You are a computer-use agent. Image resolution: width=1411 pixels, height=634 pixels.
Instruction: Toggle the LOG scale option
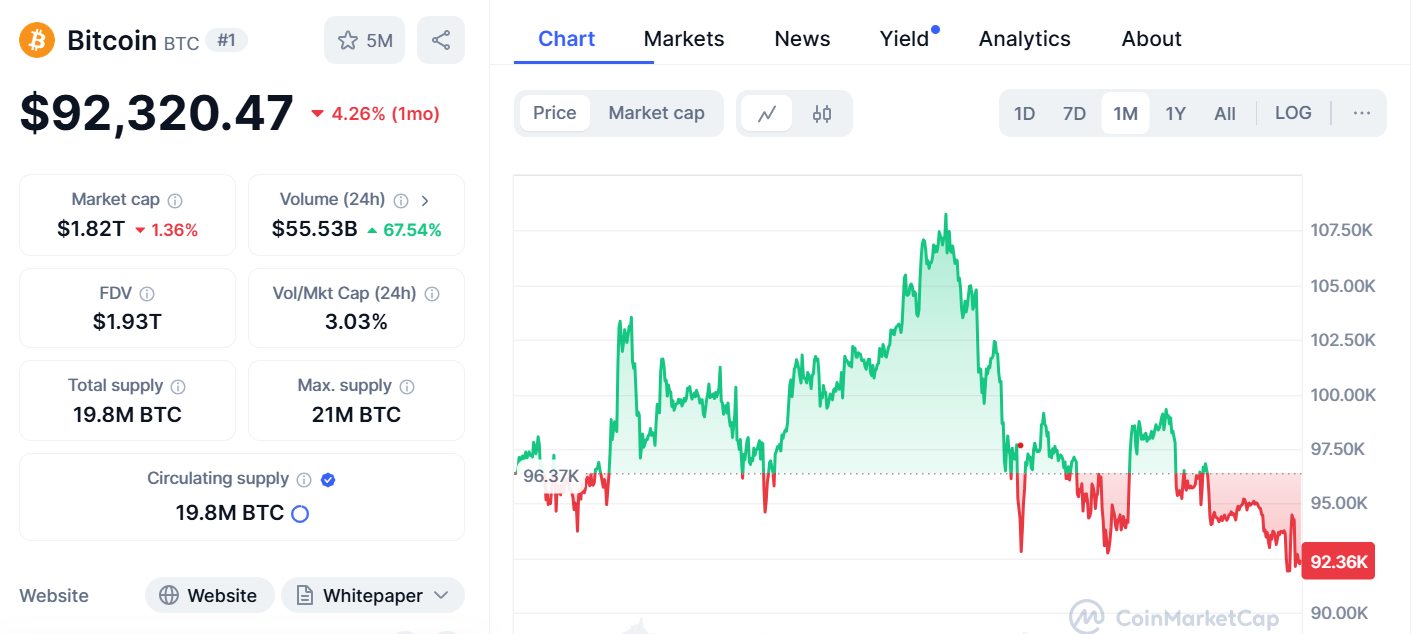pyautogui.click(x=1293, y=113)
